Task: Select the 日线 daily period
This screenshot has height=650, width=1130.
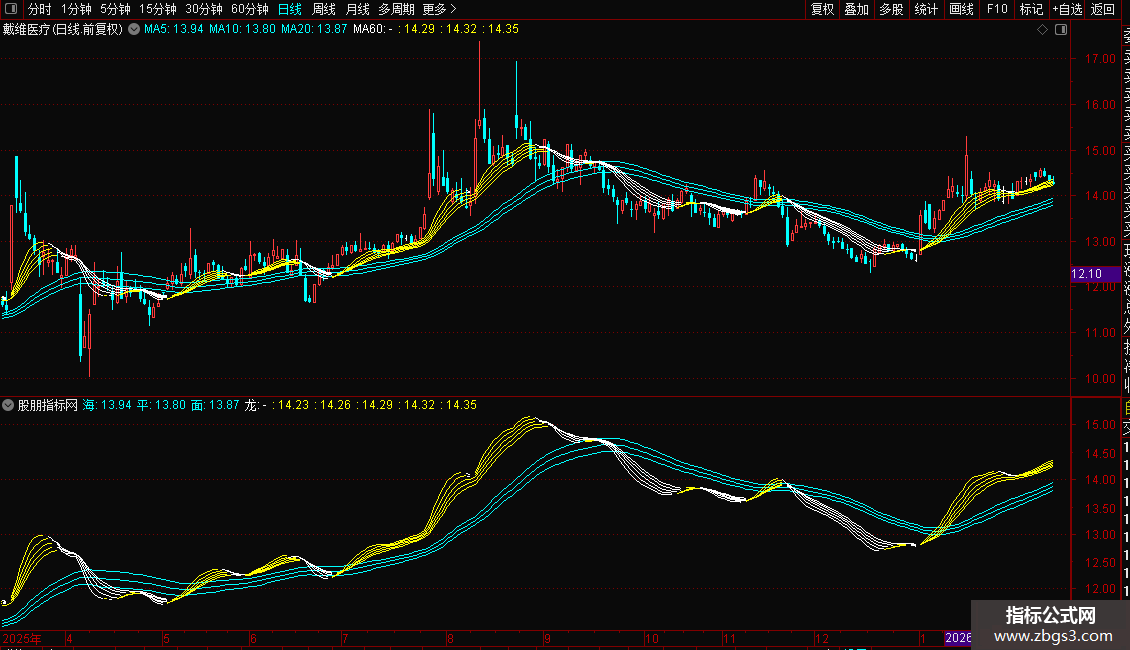Action: (x=290, y=9)
